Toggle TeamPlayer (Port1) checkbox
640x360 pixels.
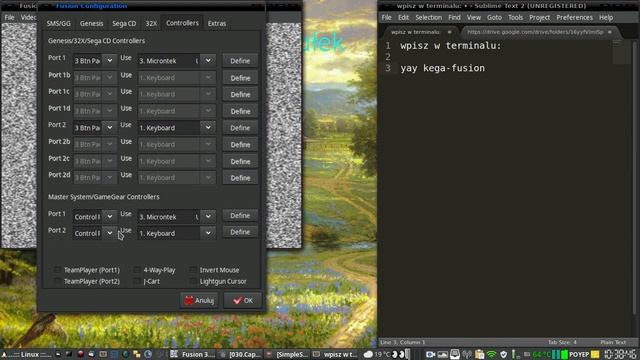coord(58,270)
